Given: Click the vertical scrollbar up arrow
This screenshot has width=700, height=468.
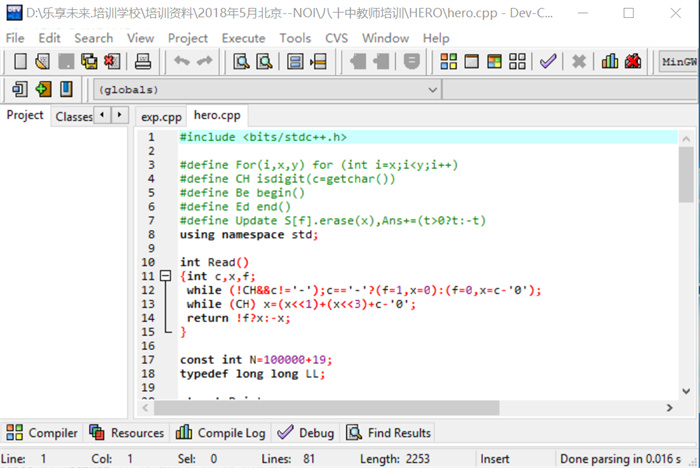Looking at the screenshot, I should [x=686, y=138].
